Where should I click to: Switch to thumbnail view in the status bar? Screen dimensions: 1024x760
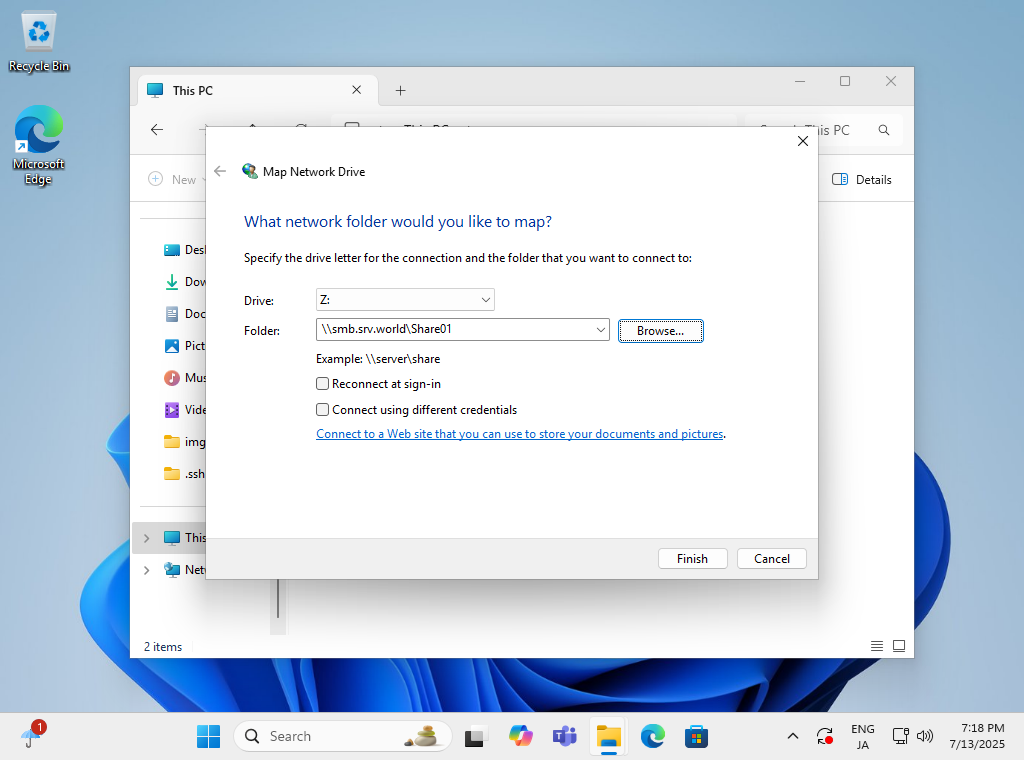coord(898,646)
